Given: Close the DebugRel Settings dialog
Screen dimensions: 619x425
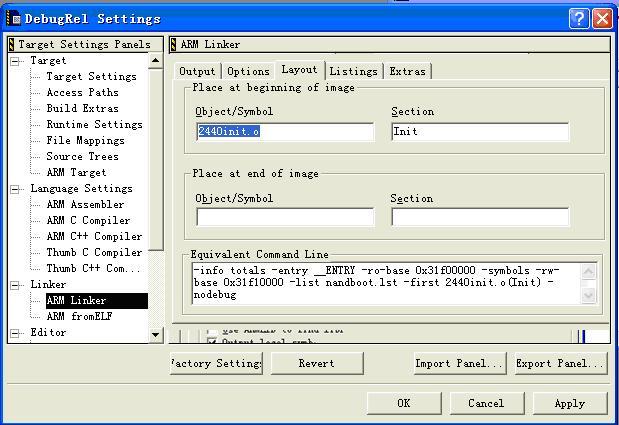Looking at the screenshot, I should (x=602, y=19).
